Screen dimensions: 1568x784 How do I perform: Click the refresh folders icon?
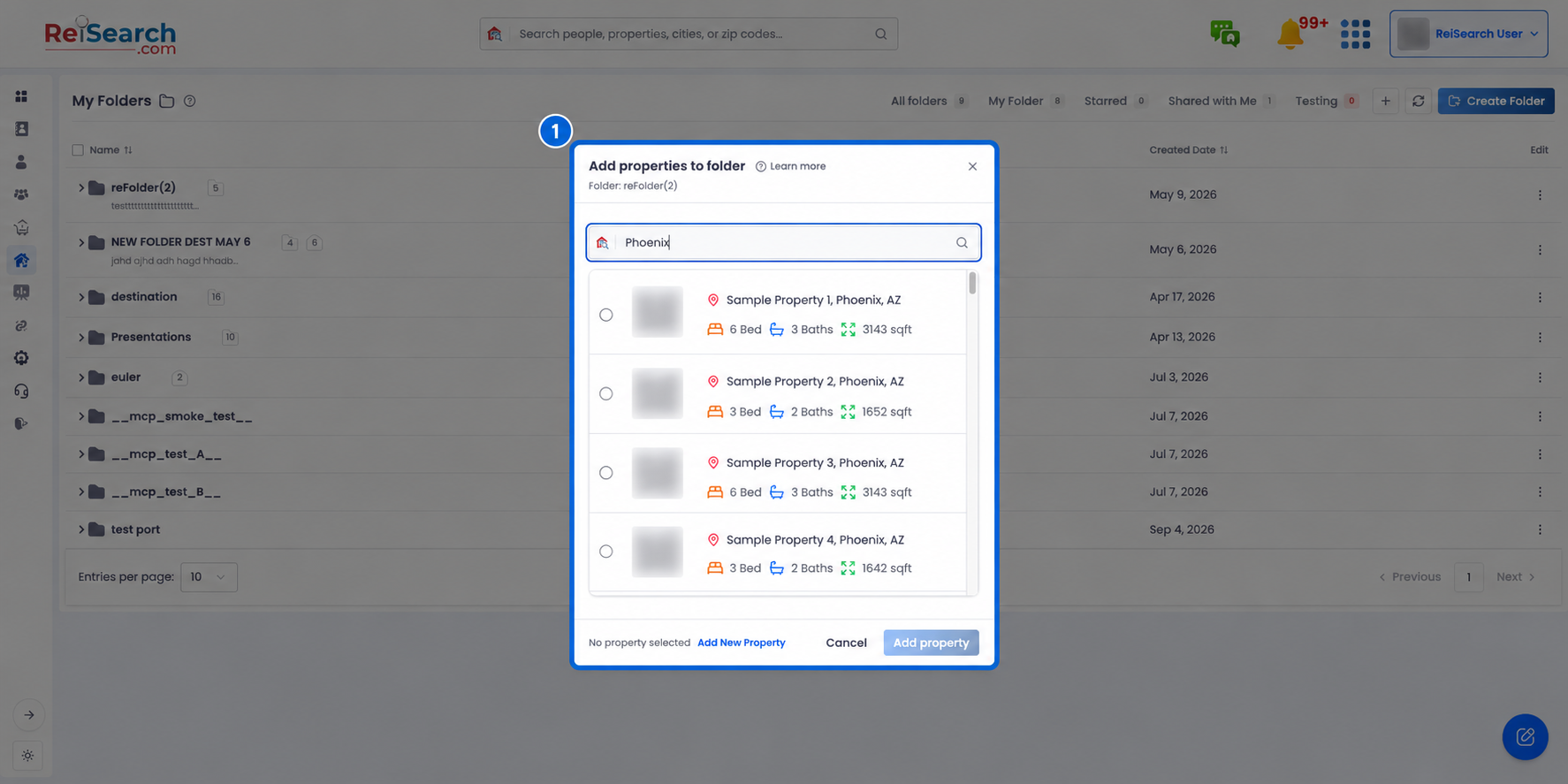click(x=1418, y=101)
